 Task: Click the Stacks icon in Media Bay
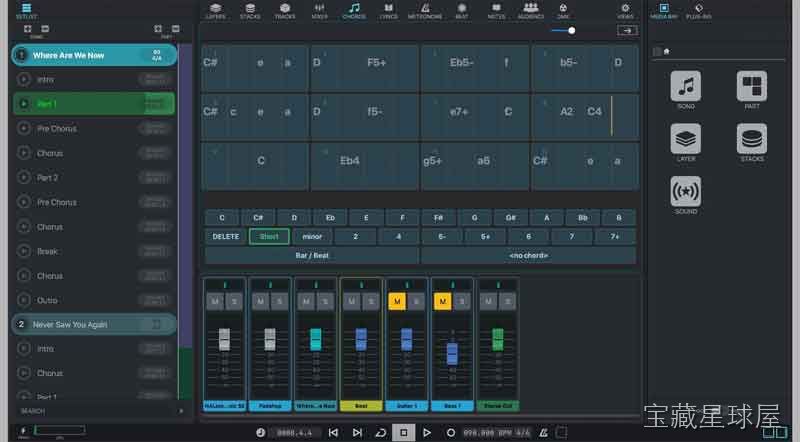pos(752,138)
